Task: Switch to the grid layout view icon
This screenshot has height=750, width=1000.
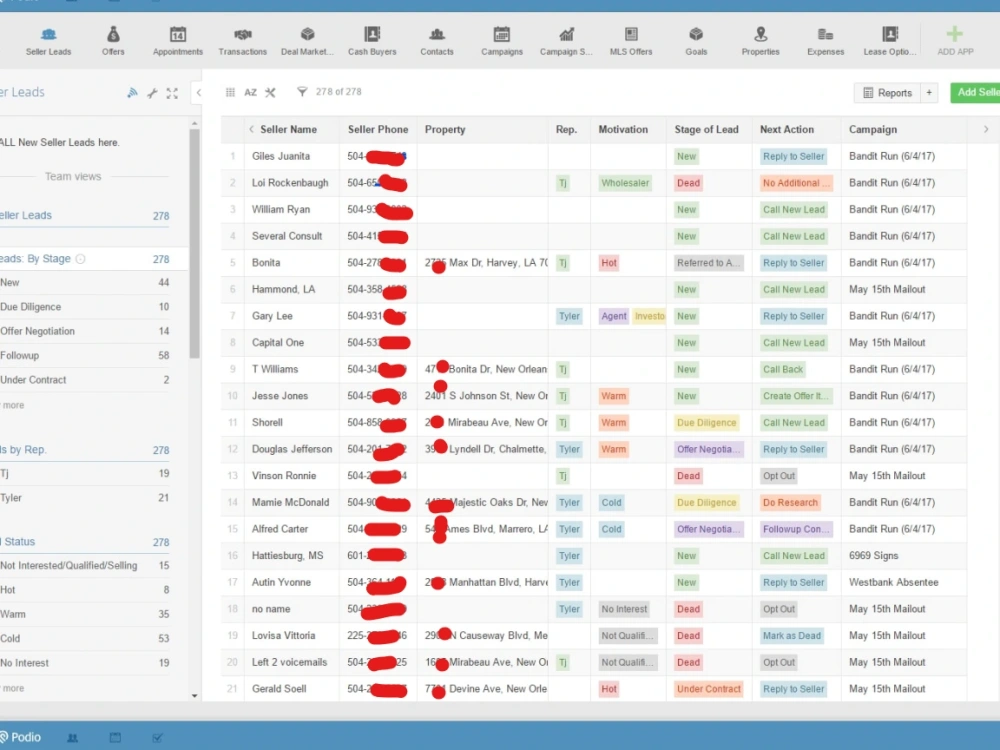Action: (x=230, y=92)
